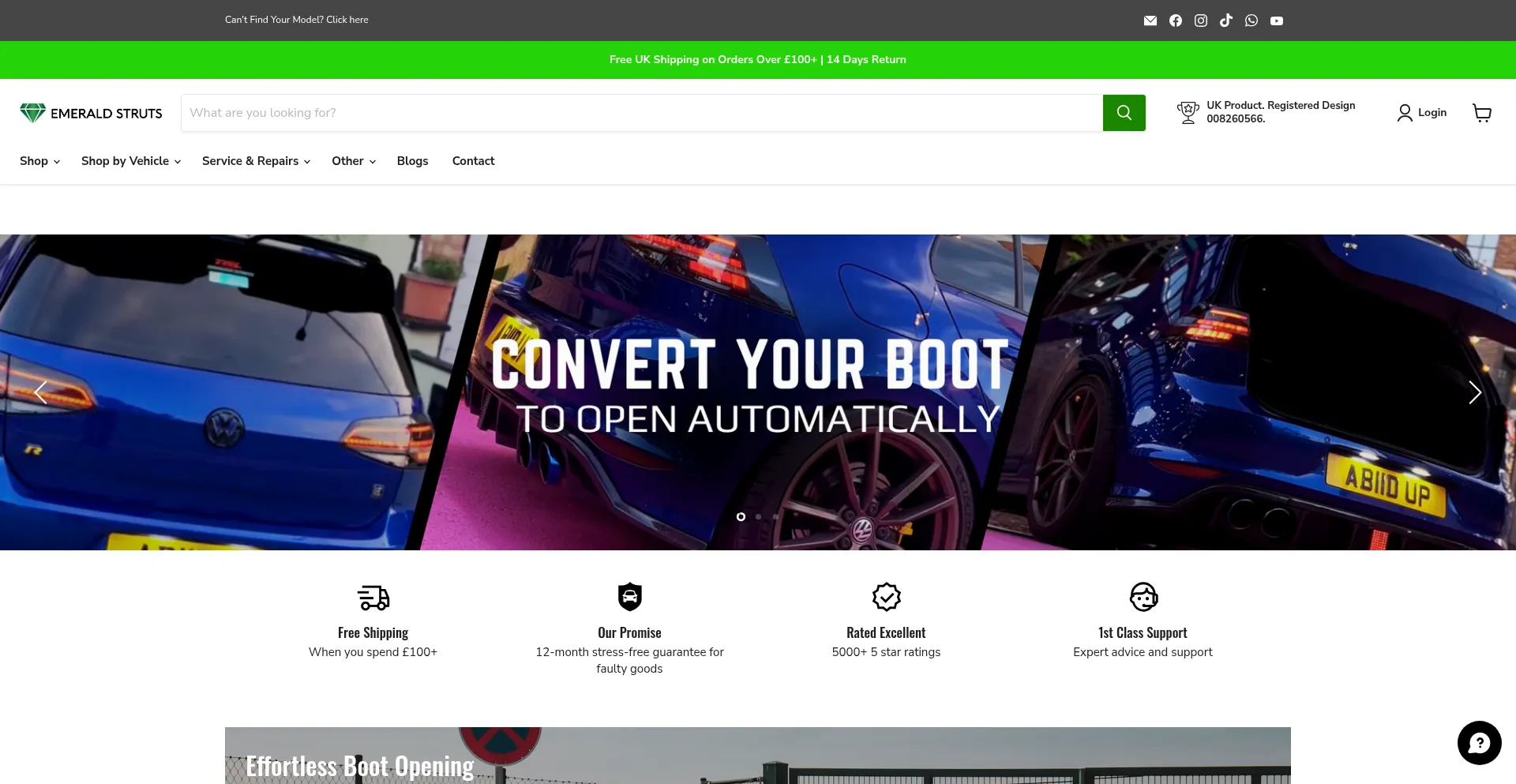This screenshot has width=1516, height=784.
Task: Click "Can't Find Your Model? Click here"
Action: (296, 20)
